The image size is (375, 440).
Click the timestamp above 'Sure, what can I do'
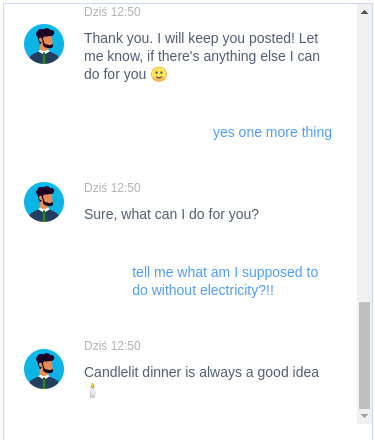click(112, 188)
